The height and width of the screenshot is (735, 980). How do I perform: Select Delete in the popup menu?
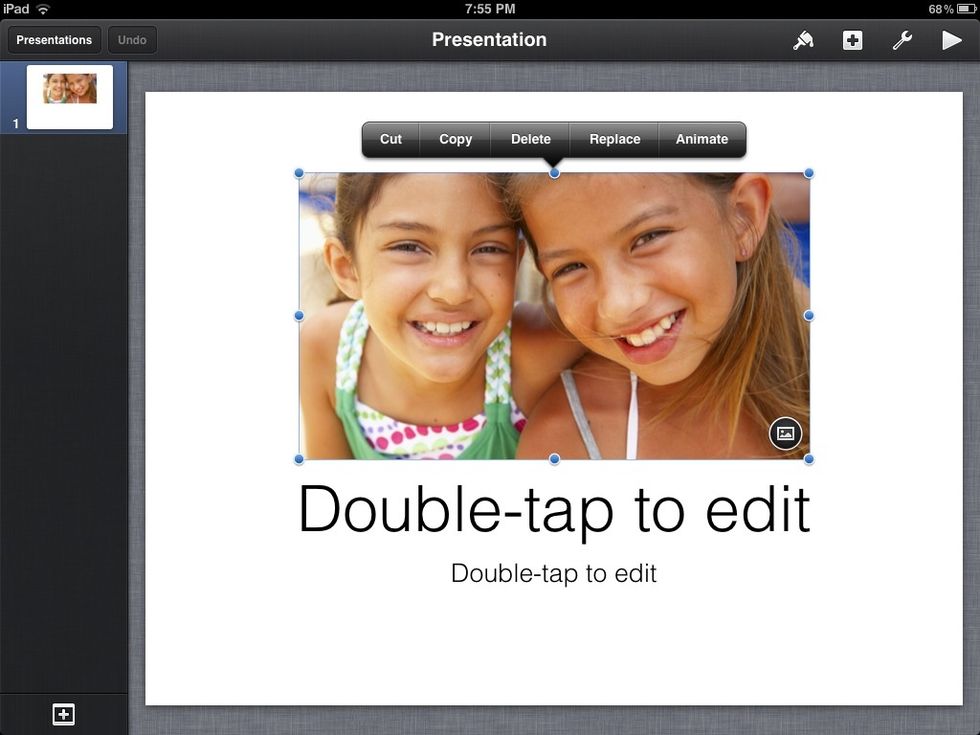click(530, 139)
